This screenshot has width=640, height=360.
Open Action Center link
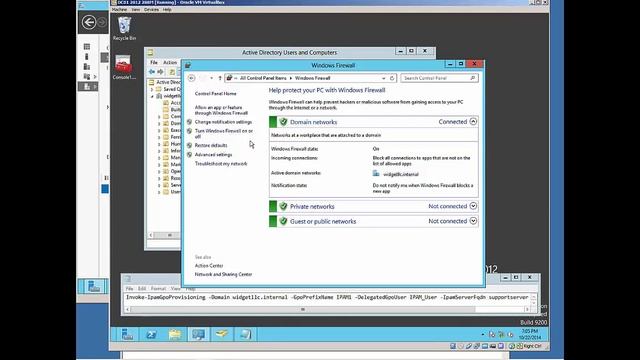(209, 266)
